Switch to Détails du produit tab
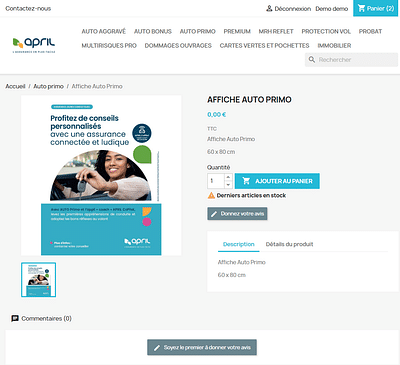The image size is (400, 365). [289, 244]
